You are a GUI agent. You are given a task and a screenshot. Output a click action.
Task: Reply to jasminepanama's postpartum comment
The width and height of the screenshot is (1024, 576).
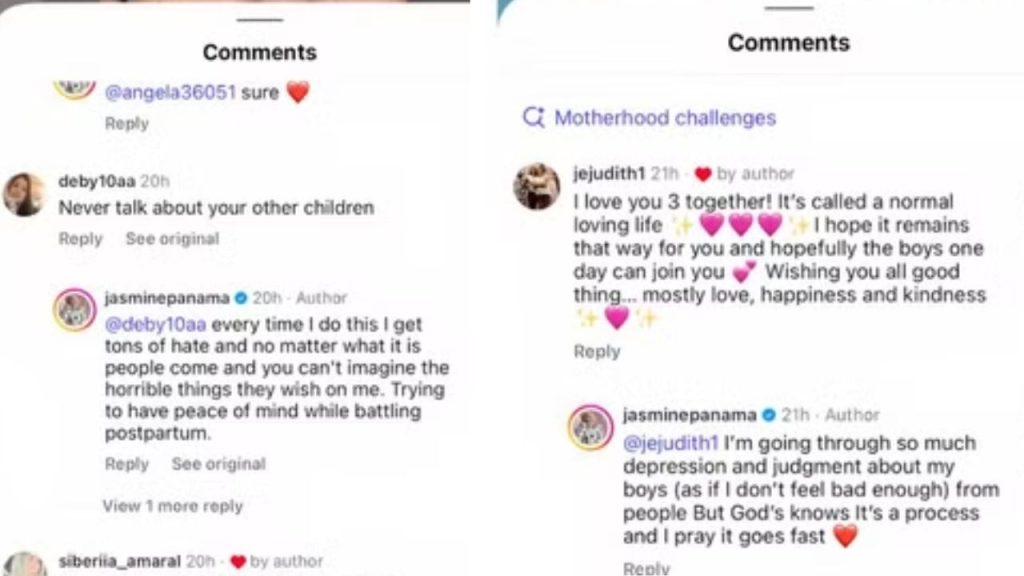pos(126,464)
